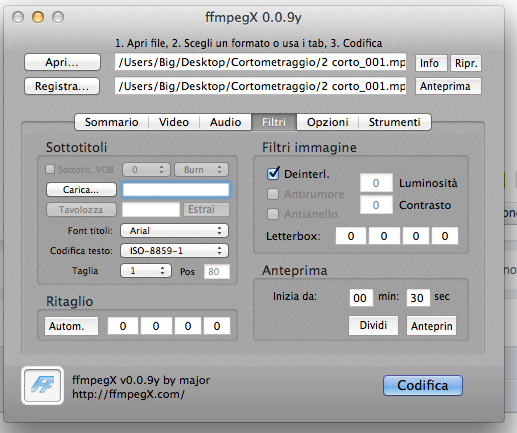Image resolution: width=517 pixels, height=433 pixels.
Task: Open the Font titoli Arial dropdown
Action: pos(174,231)
